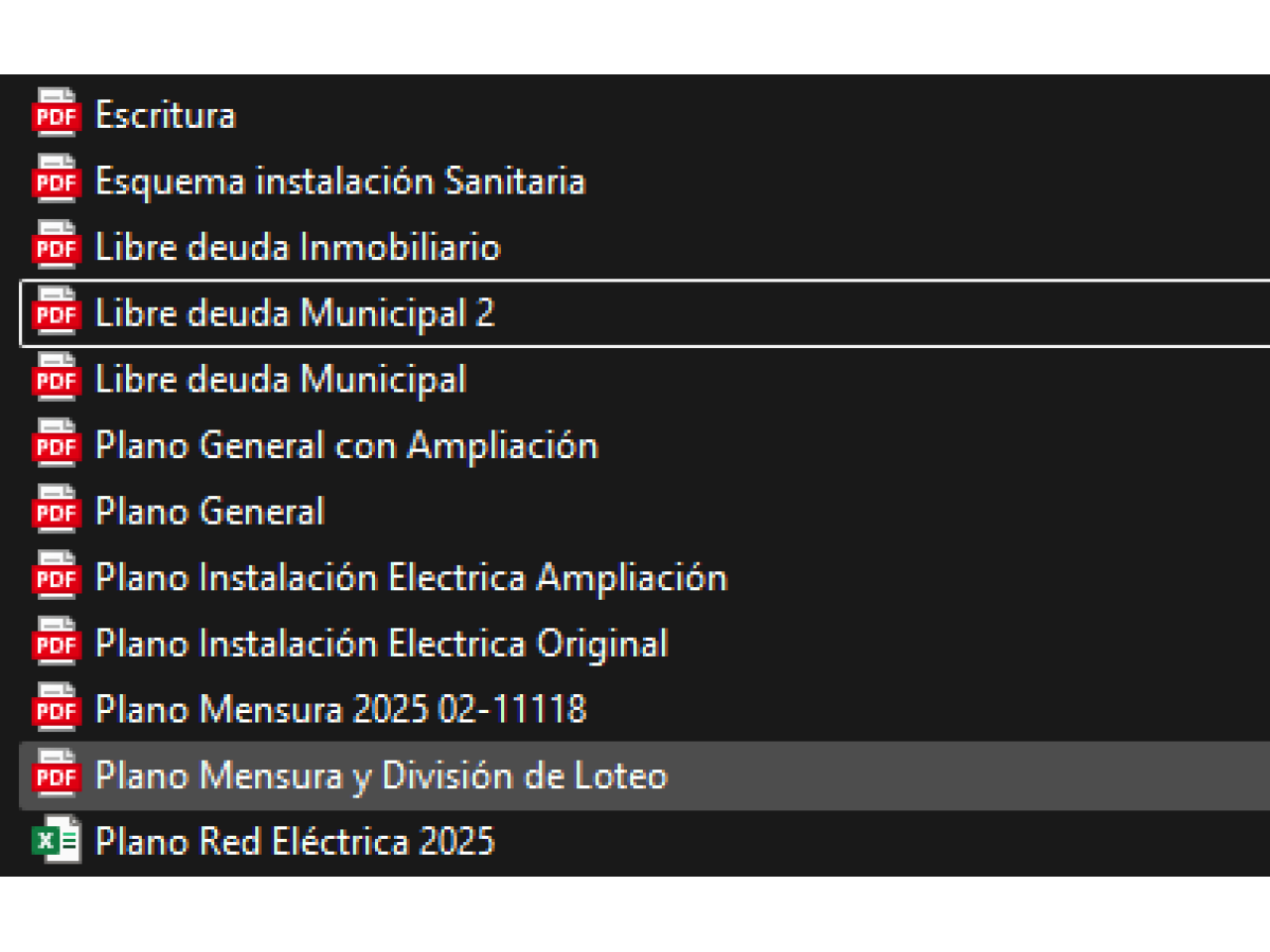Select Plano Instalación Electrica Ampliación name
This screenshot has height=952, width=1270.
[411, 577]
